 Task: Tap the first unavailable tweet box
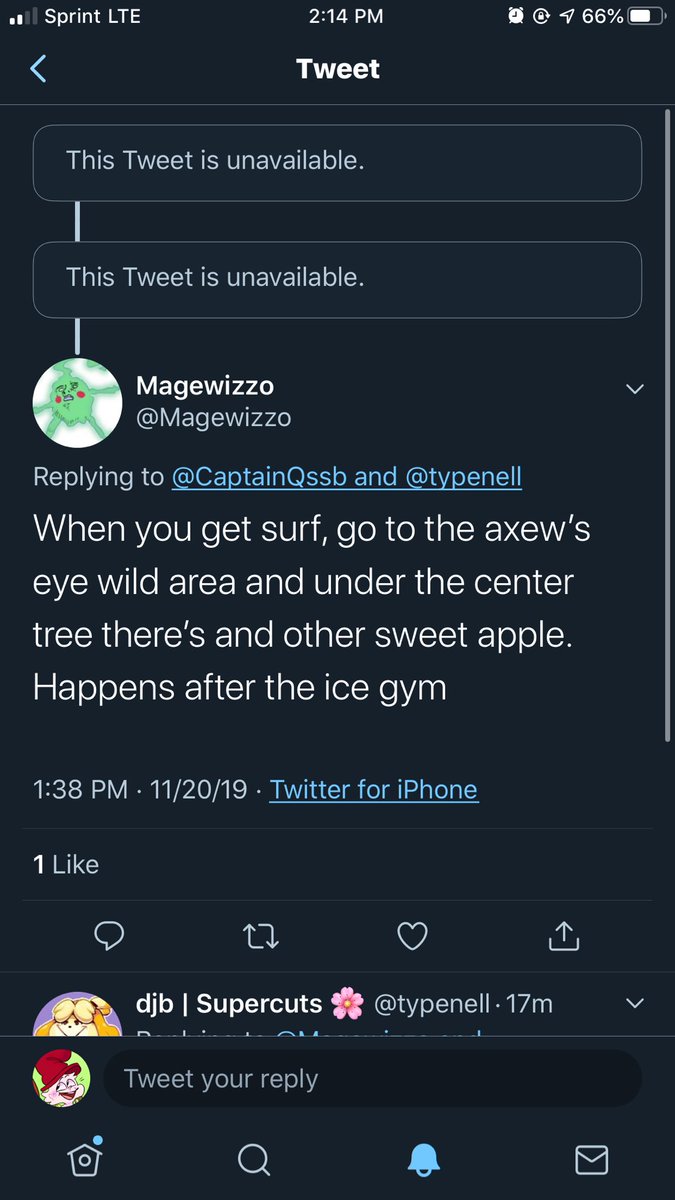[x=337, y=162]
